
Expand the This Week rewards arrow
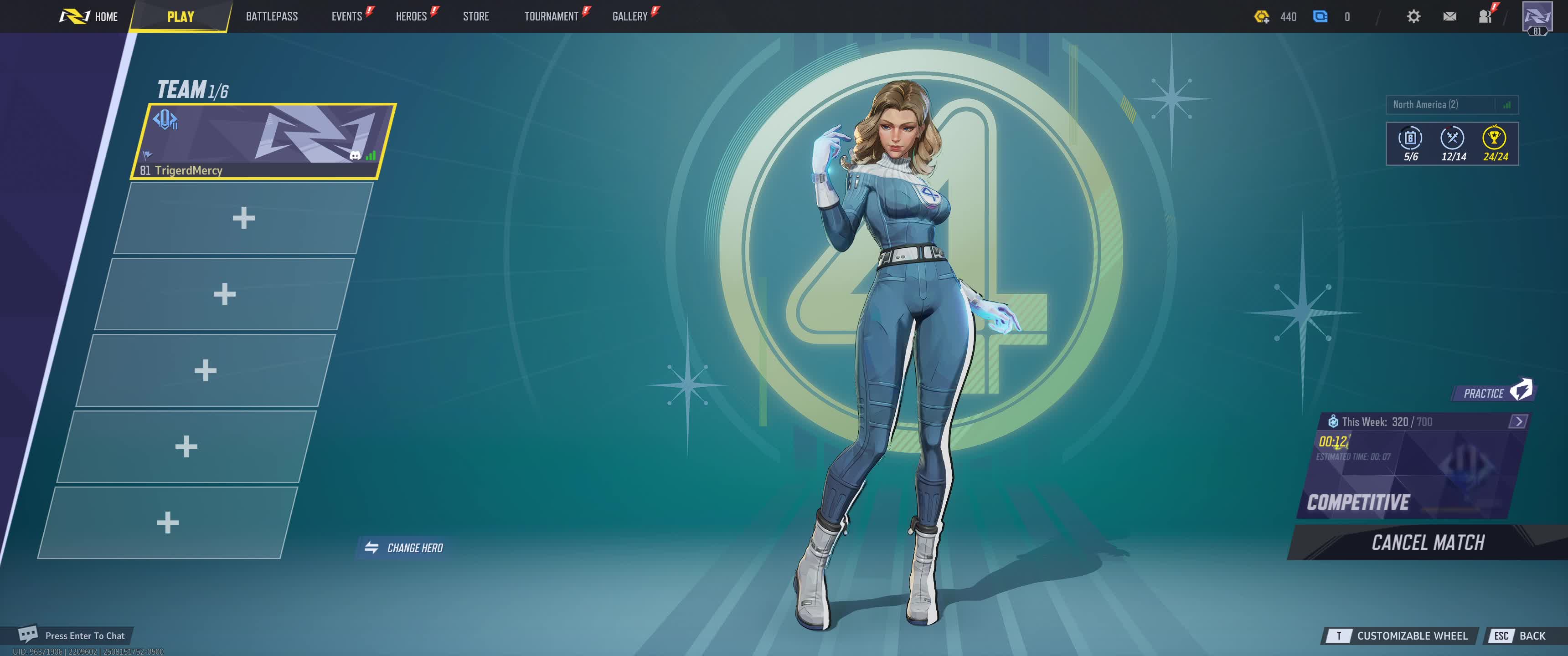(x=1518, y=421)
